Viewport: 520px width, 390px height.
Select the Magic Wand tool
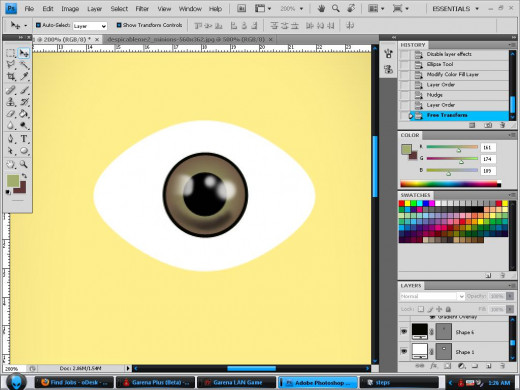click(x=24, y=65)
